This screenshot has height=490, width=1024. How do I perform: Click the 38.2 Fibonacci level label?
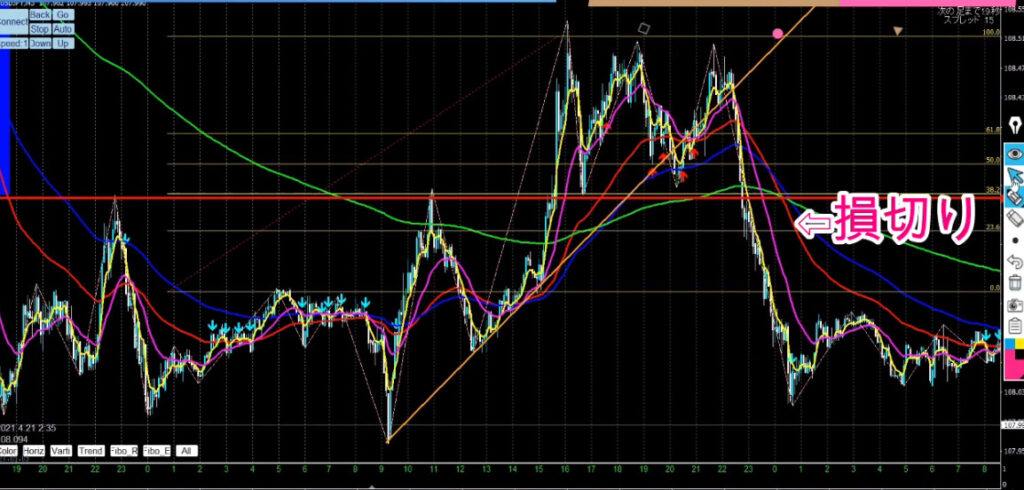coord(993,189)
